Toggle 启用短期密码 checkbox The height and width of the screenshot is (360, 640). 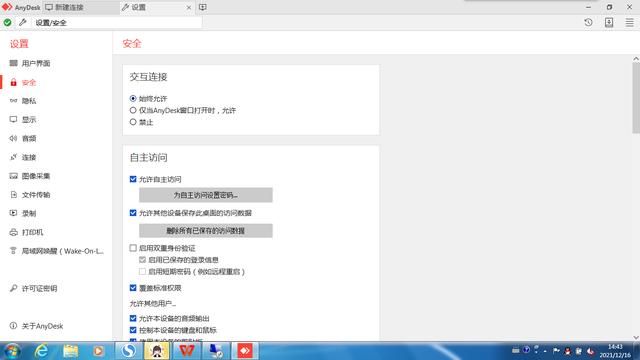coord(142,271)
